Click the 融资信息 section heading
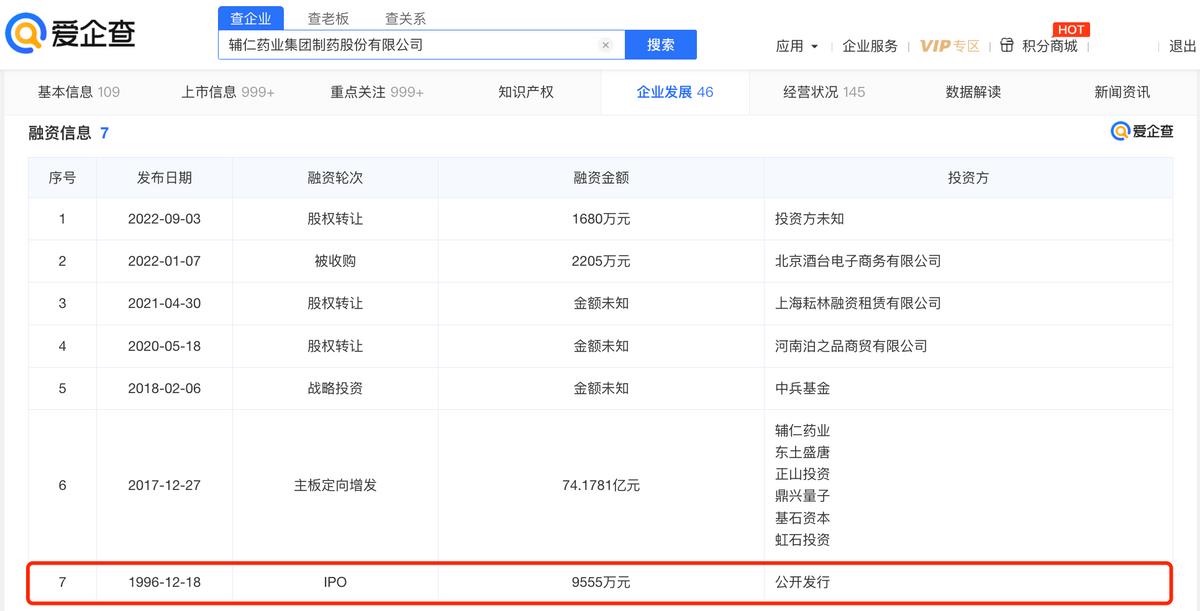Viewport: 1200px width, 611px height. pyautogui.click(x=60, y=132)
